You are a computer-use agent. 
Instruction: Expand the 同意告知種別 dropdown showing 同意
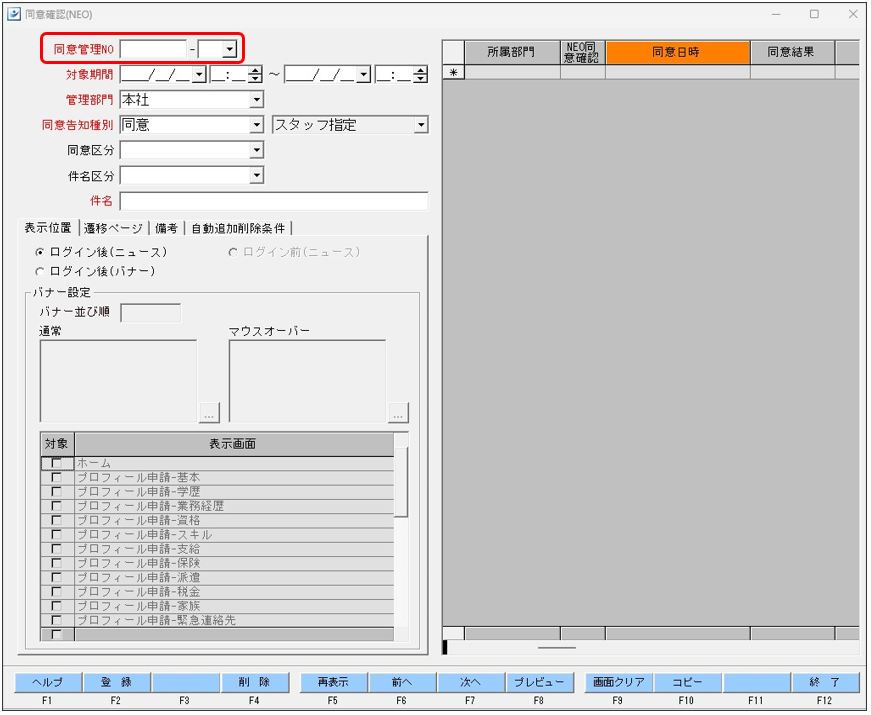(x=256, y=125)
